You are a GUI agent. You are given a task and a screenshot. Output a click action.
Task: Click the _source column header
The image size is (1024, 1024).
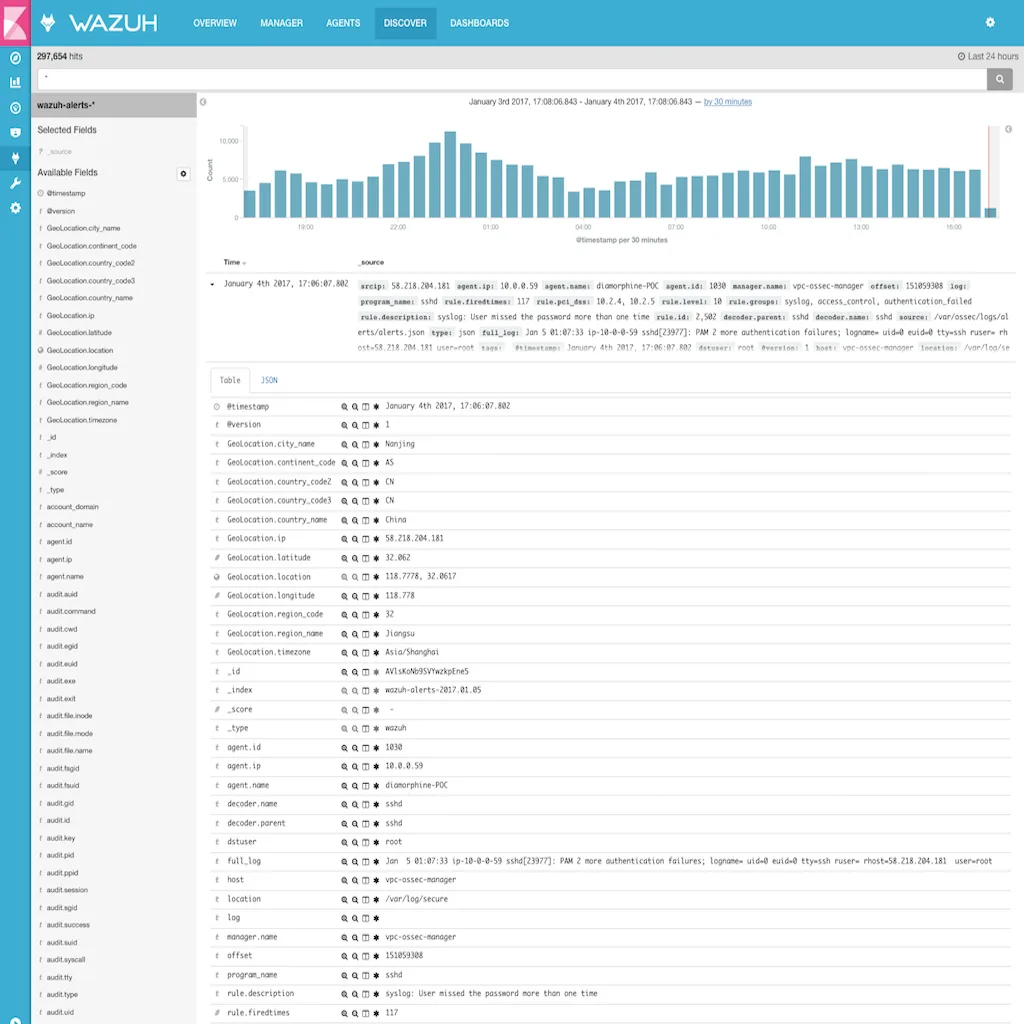pyautogui.click(x=371, y=263)
